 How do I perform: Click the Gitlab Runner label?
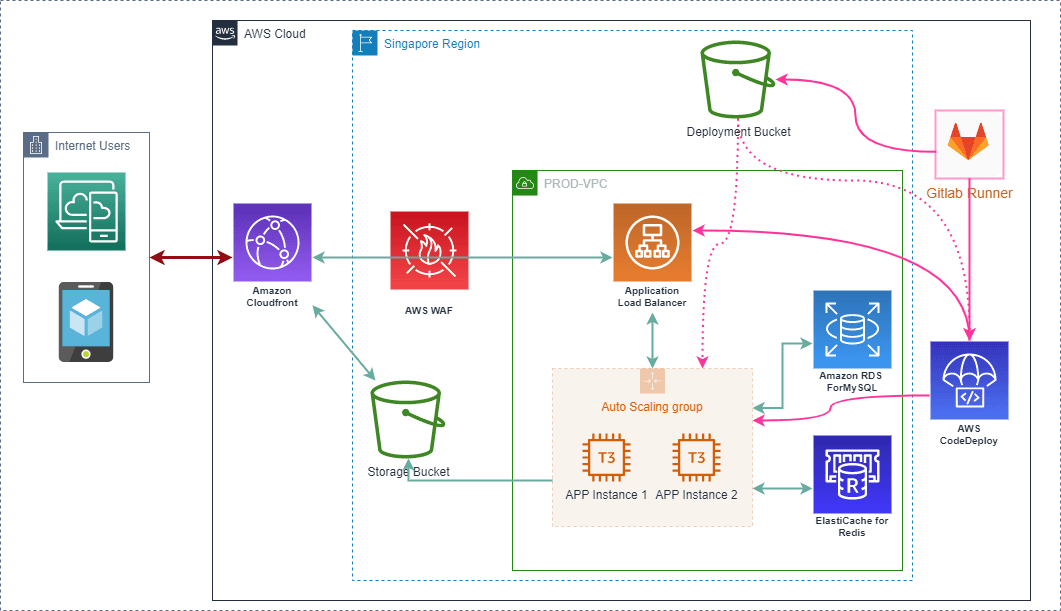(970, 194)
